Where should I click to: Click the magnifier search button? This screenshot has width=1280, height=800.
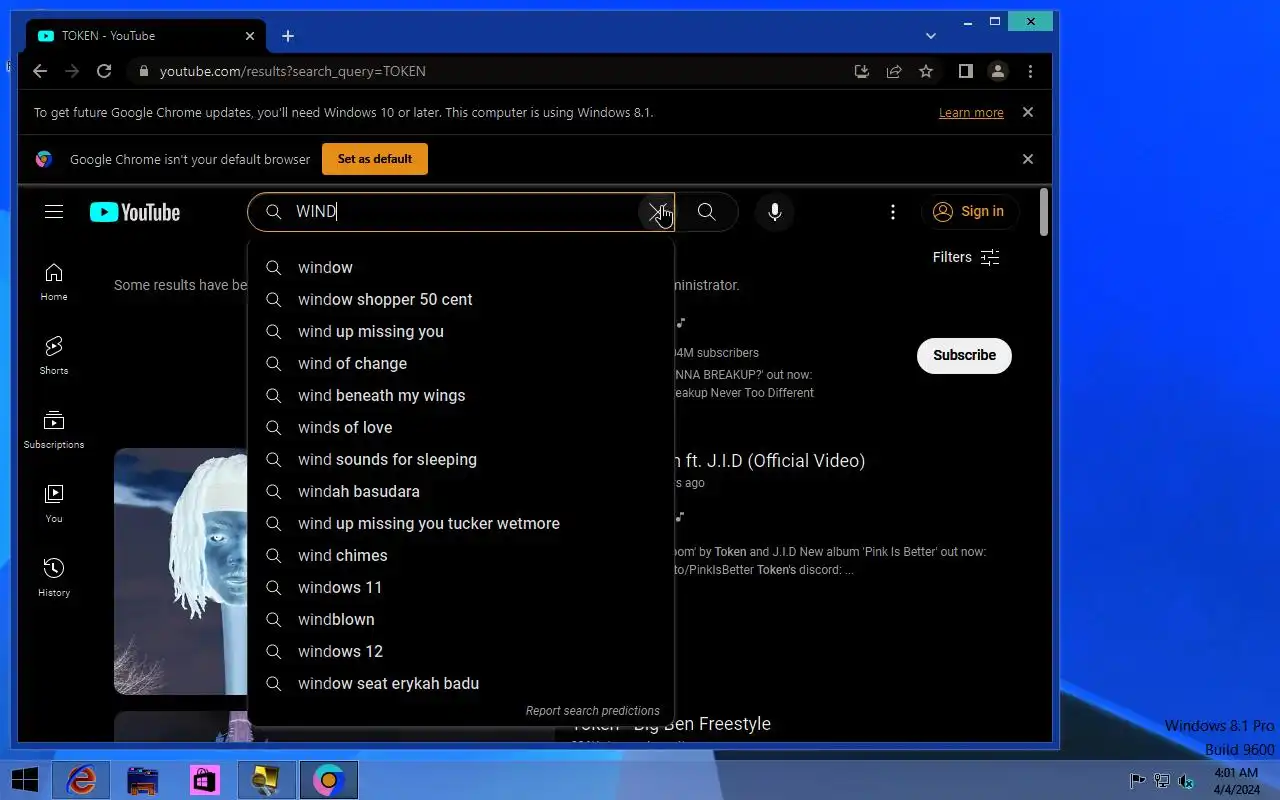pyautogui.click(x=706, y=211)
